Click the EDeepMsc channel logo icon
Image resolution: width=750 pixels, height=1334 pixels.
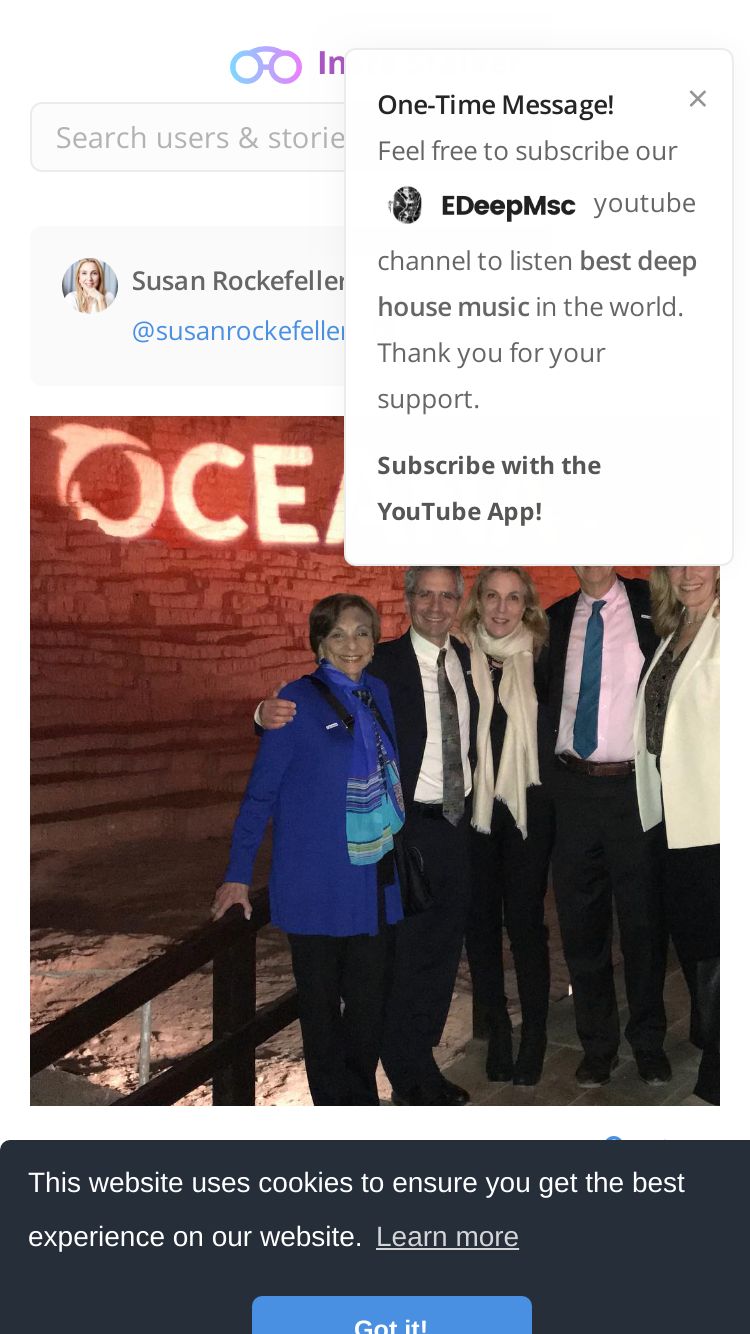tap(406, 205)
